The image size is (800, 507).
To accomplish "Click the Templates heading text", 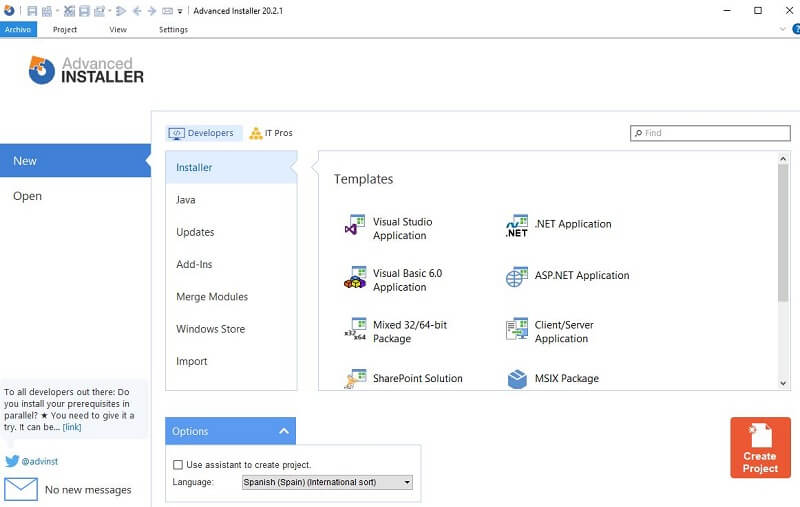I will pos(363,179).
